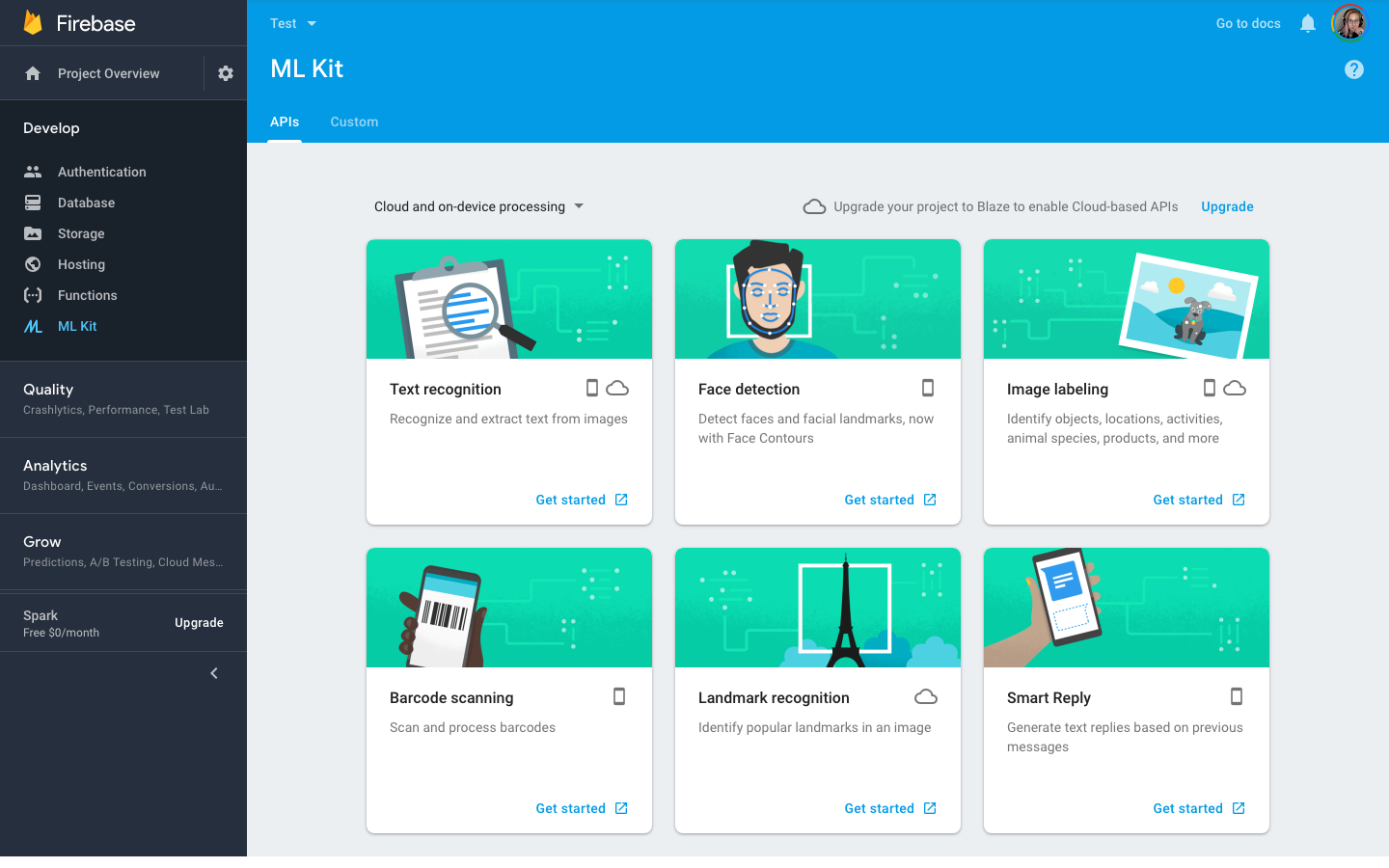Viewport: 1389px width, 868px height.
Task: Click the ML Kit sidebar icon
Action: click(33, 326)
